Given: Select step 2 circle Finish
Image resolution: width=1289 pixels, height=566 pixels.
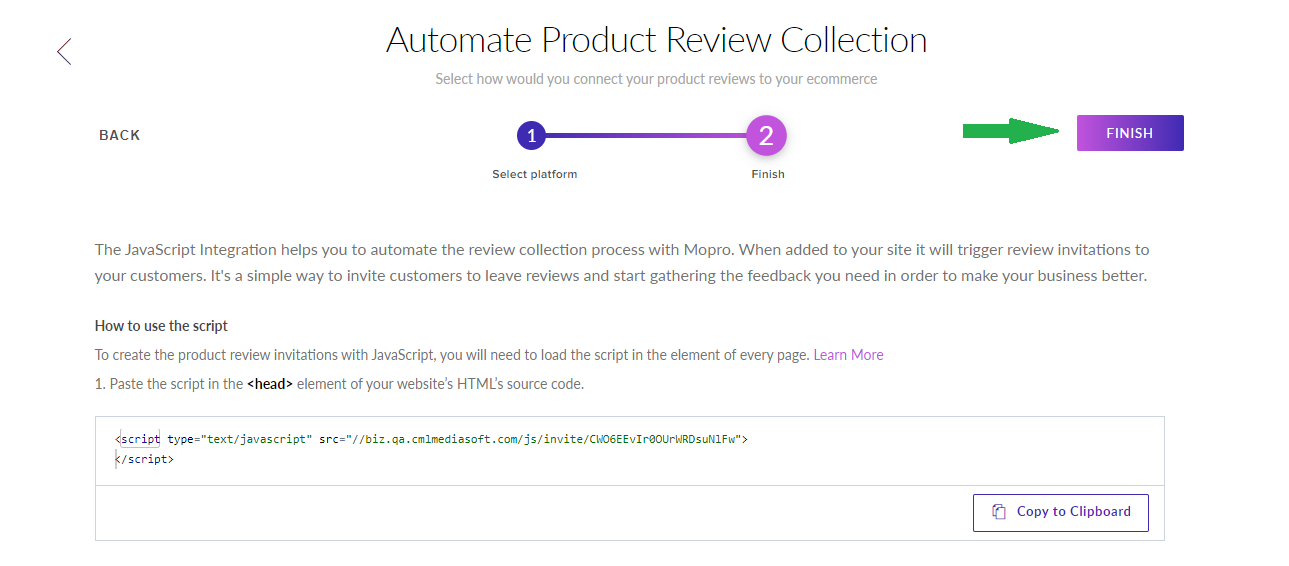Looking at the screenshot, I should [767, 136].
